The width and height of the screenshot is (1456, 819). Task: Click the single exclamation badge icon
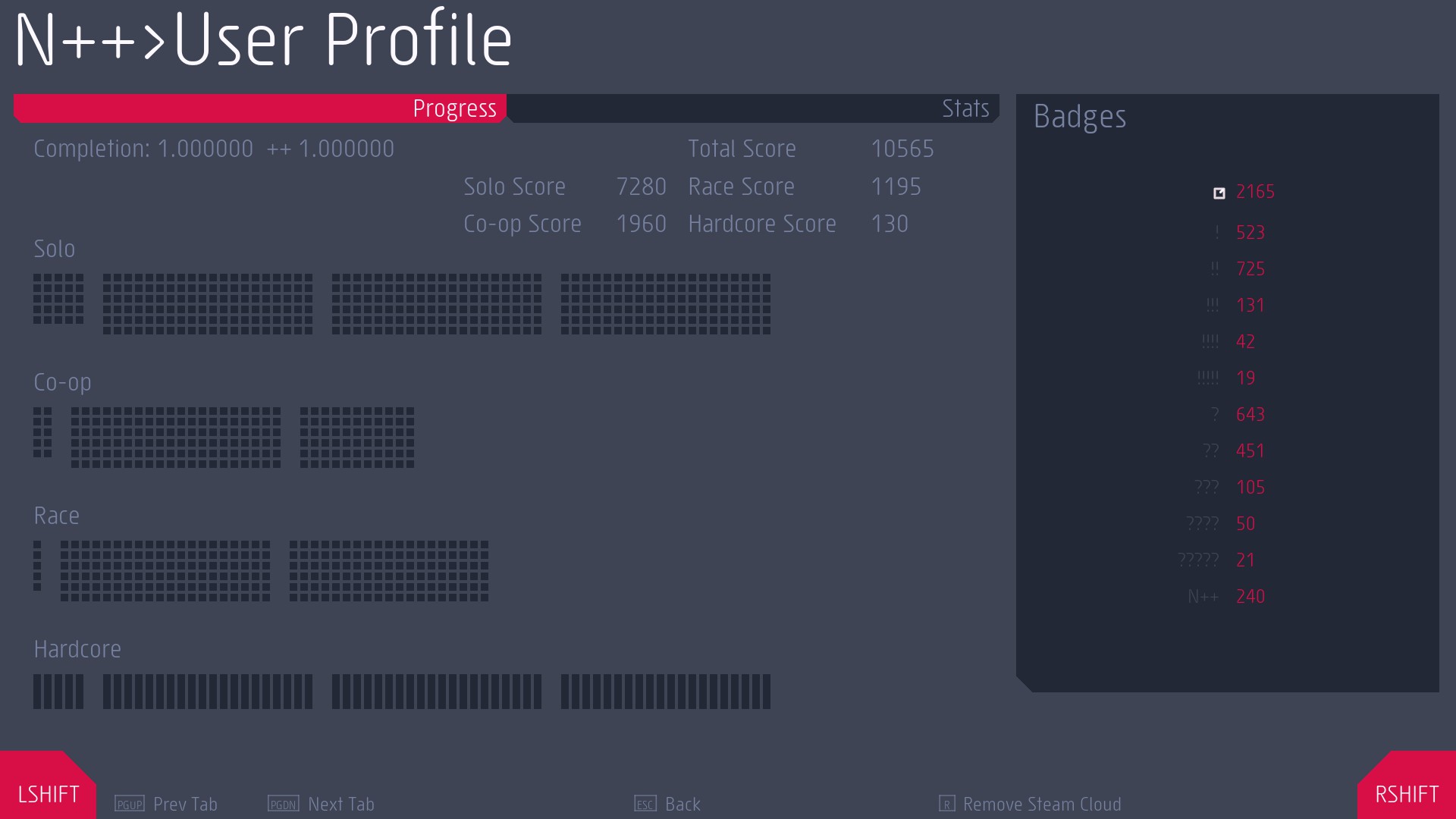[x=1217, y=232]
